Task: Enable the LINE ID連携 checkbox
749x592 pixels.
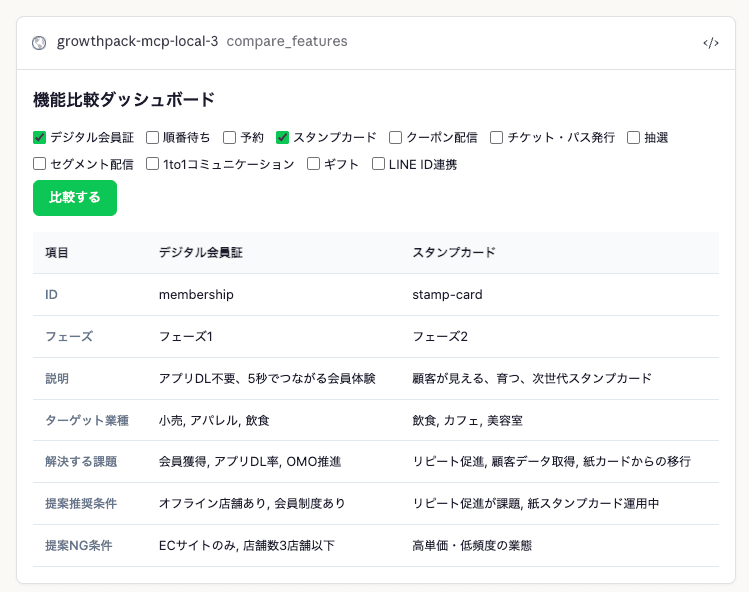Action: [x=379, y=164]
